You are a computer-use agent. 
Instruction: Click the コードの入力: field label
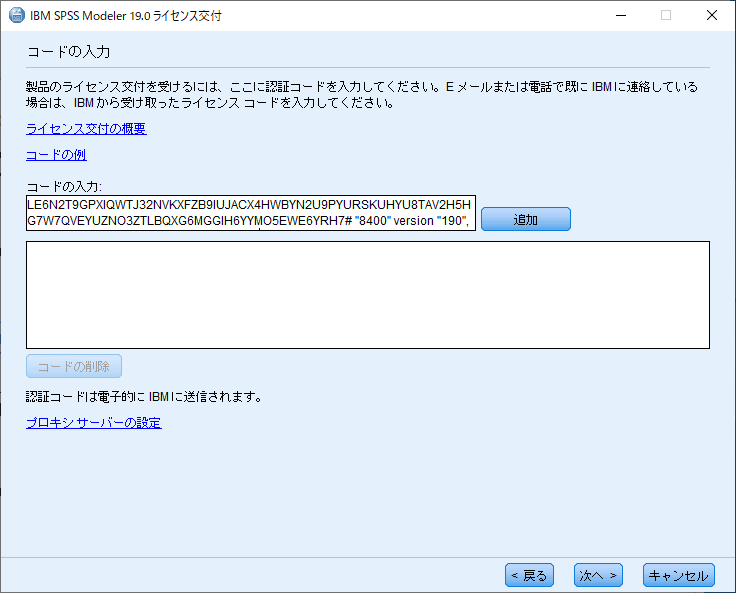click(64, 186)
